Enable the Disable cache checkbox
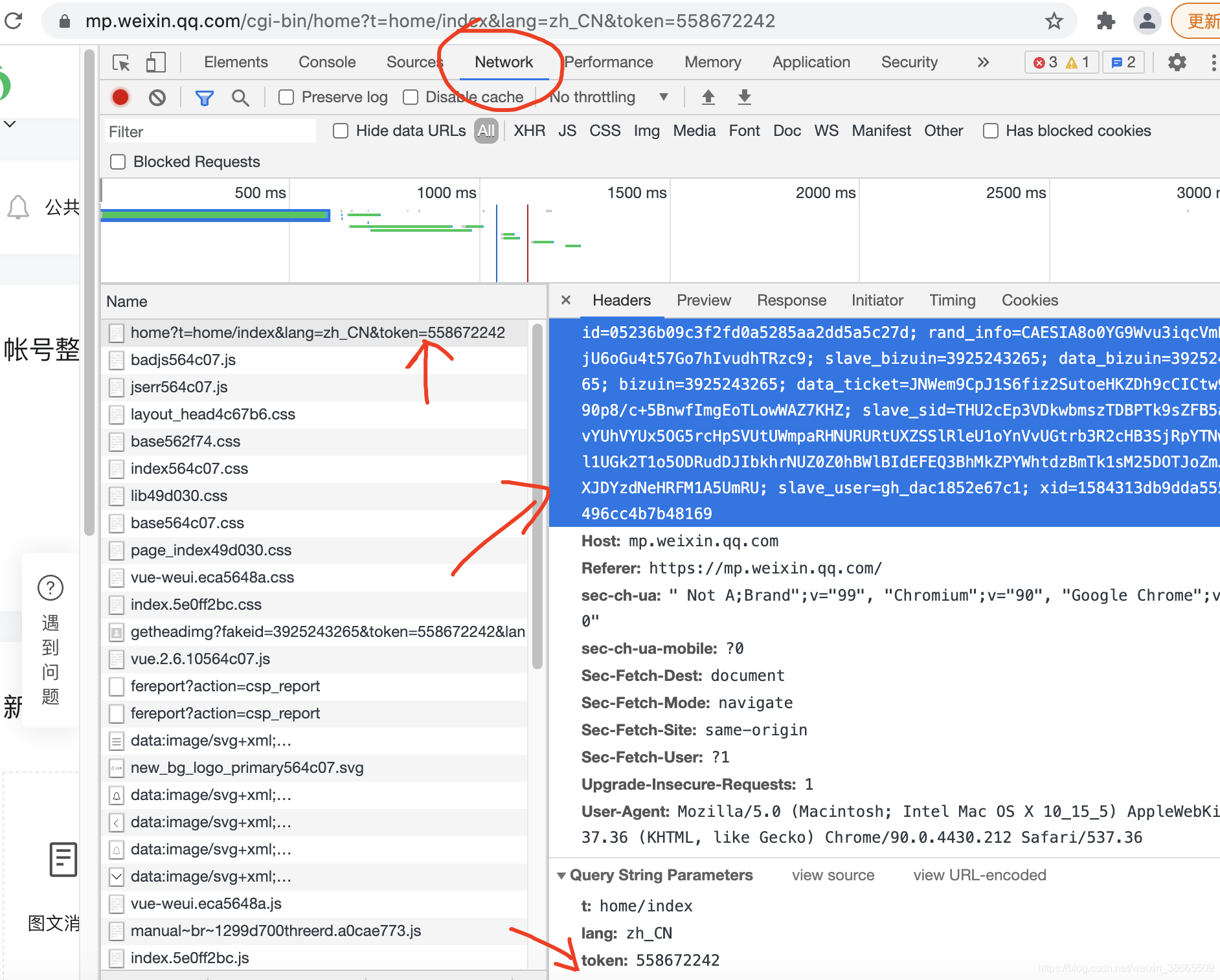 click(411, 97)
